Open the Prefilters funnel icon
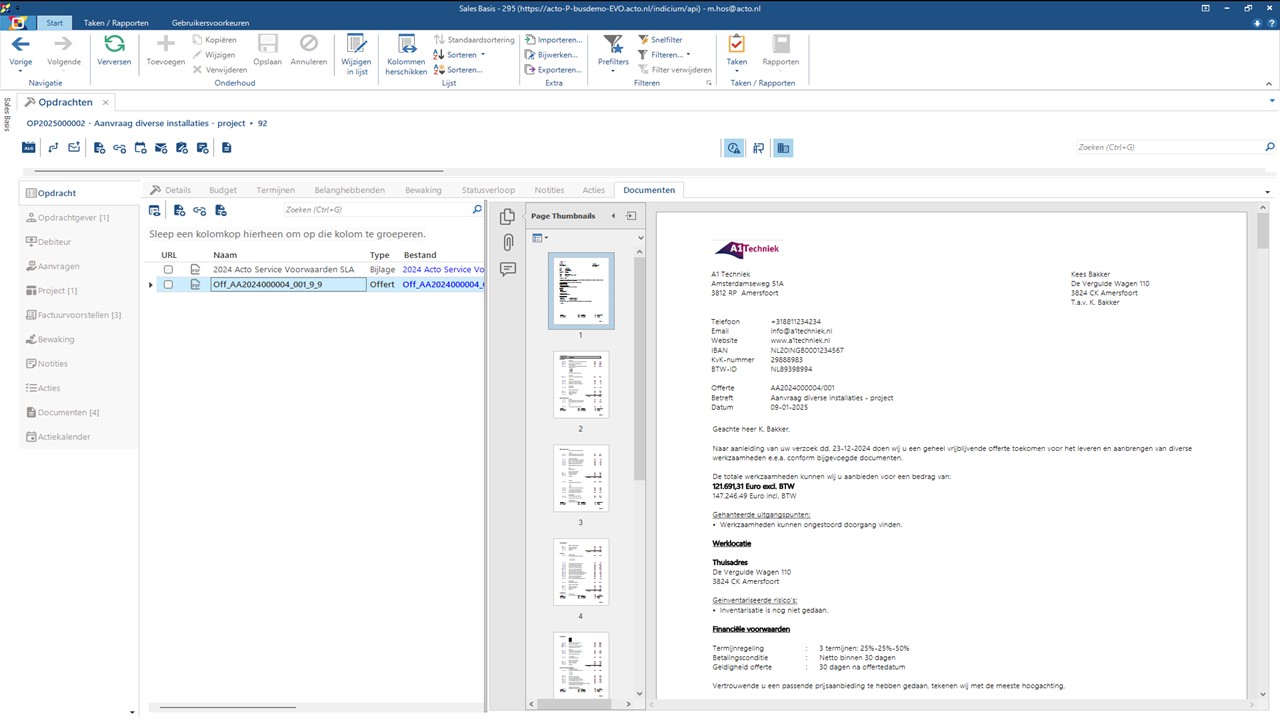The image size is (1280, 720). pyautogui.click(x=613, y=44)
